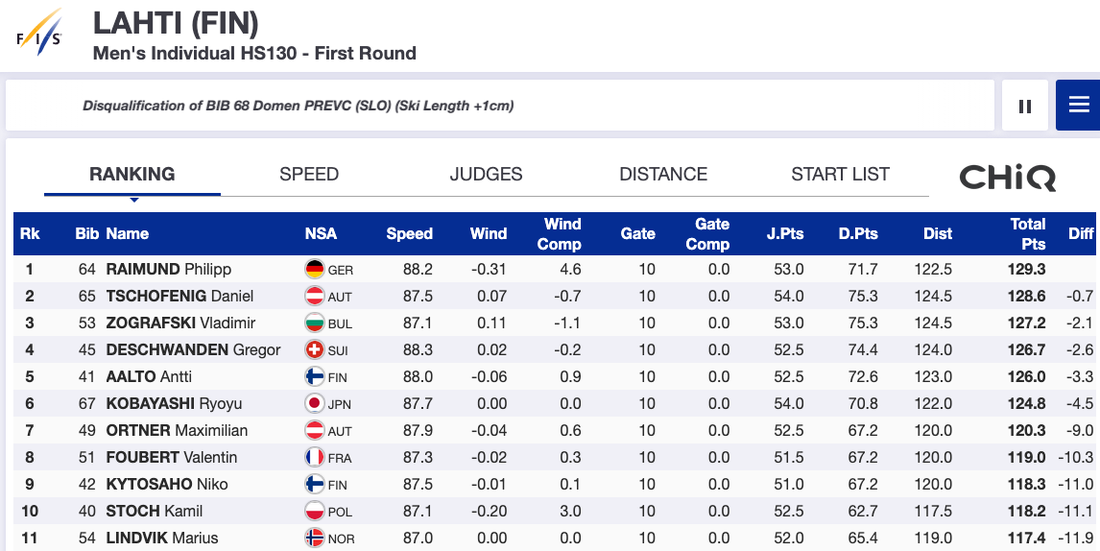Click Switzerland flag icon next to SUI
This screenshot has height=551, width=1100.
(x=315, y=350)
